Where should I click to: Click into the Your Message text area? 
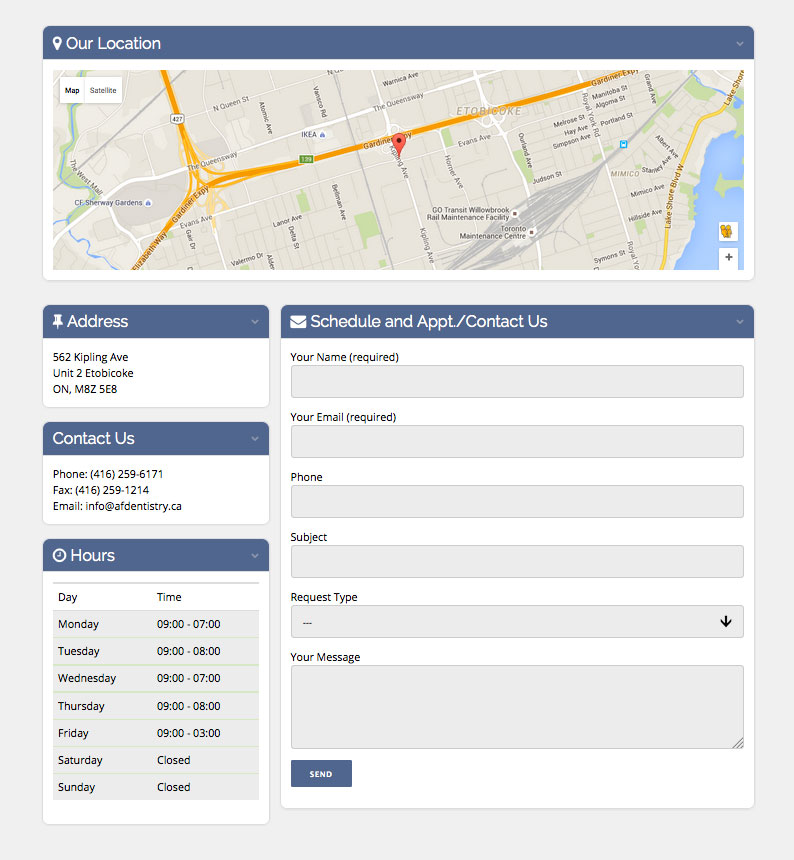(517, 707)
